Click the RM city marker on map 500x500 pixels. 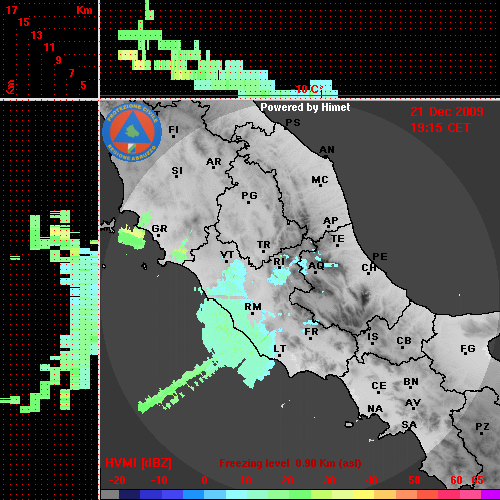click(253, 309)
